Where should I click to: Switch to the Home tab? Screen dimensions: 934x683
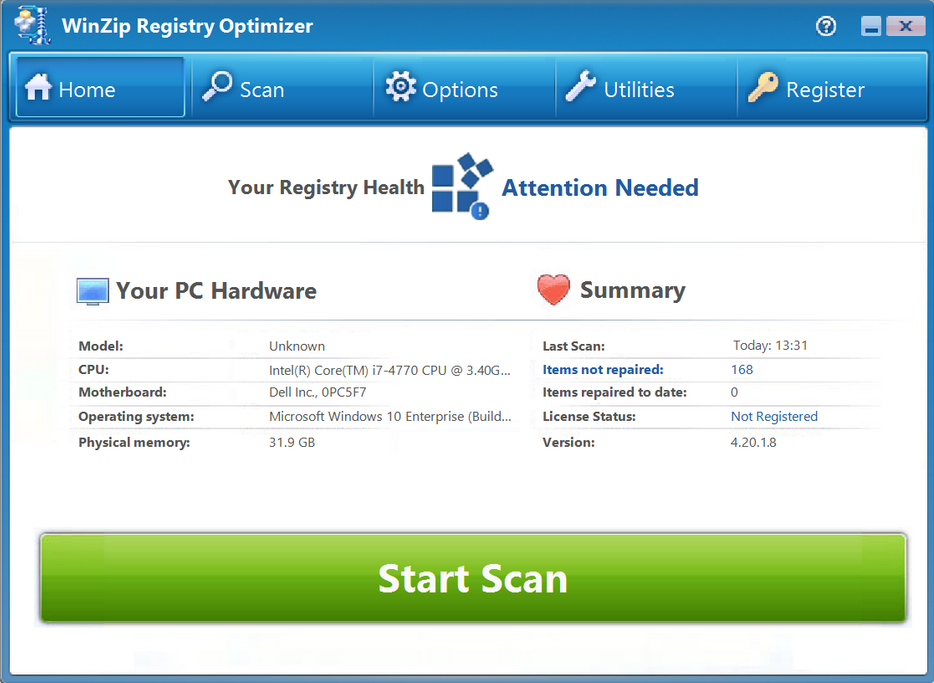(100, 88)
